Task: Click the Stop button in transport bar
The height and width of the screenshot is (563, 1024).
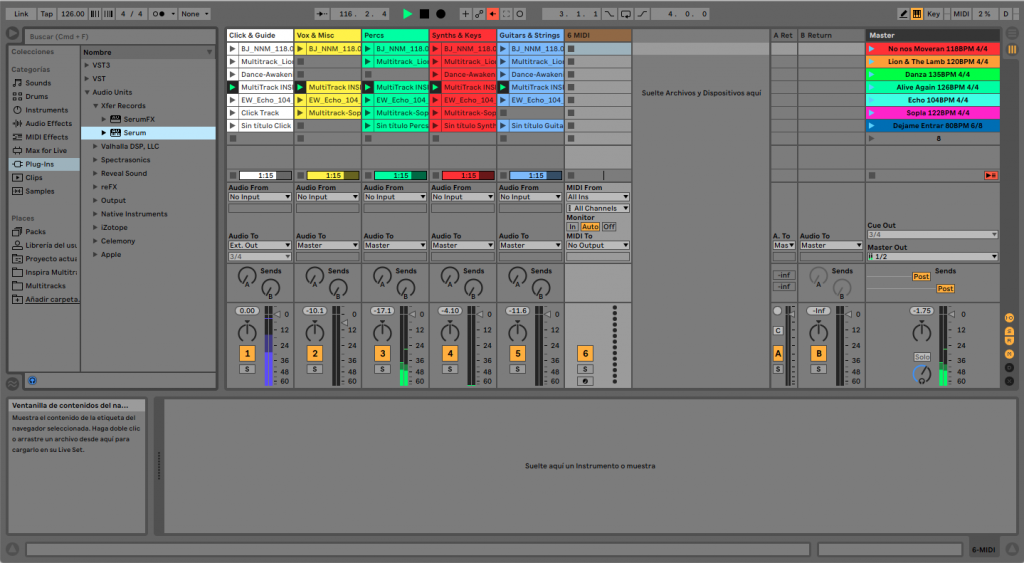Action: coord(424,14)
